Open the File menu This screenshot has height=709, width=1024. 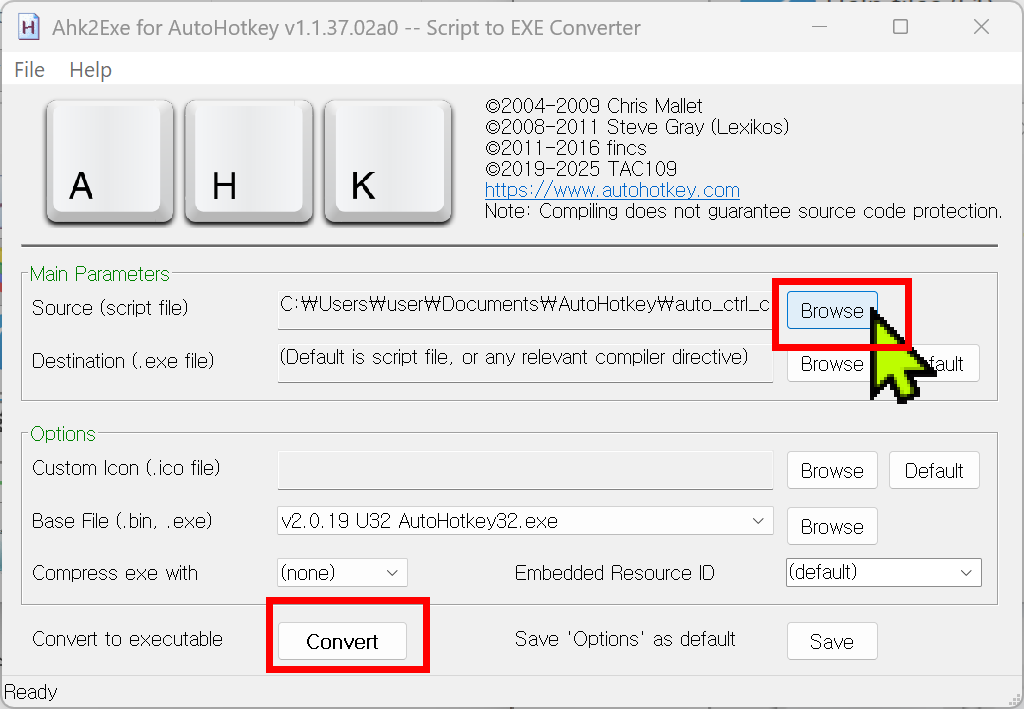click(x=30, y=70)
